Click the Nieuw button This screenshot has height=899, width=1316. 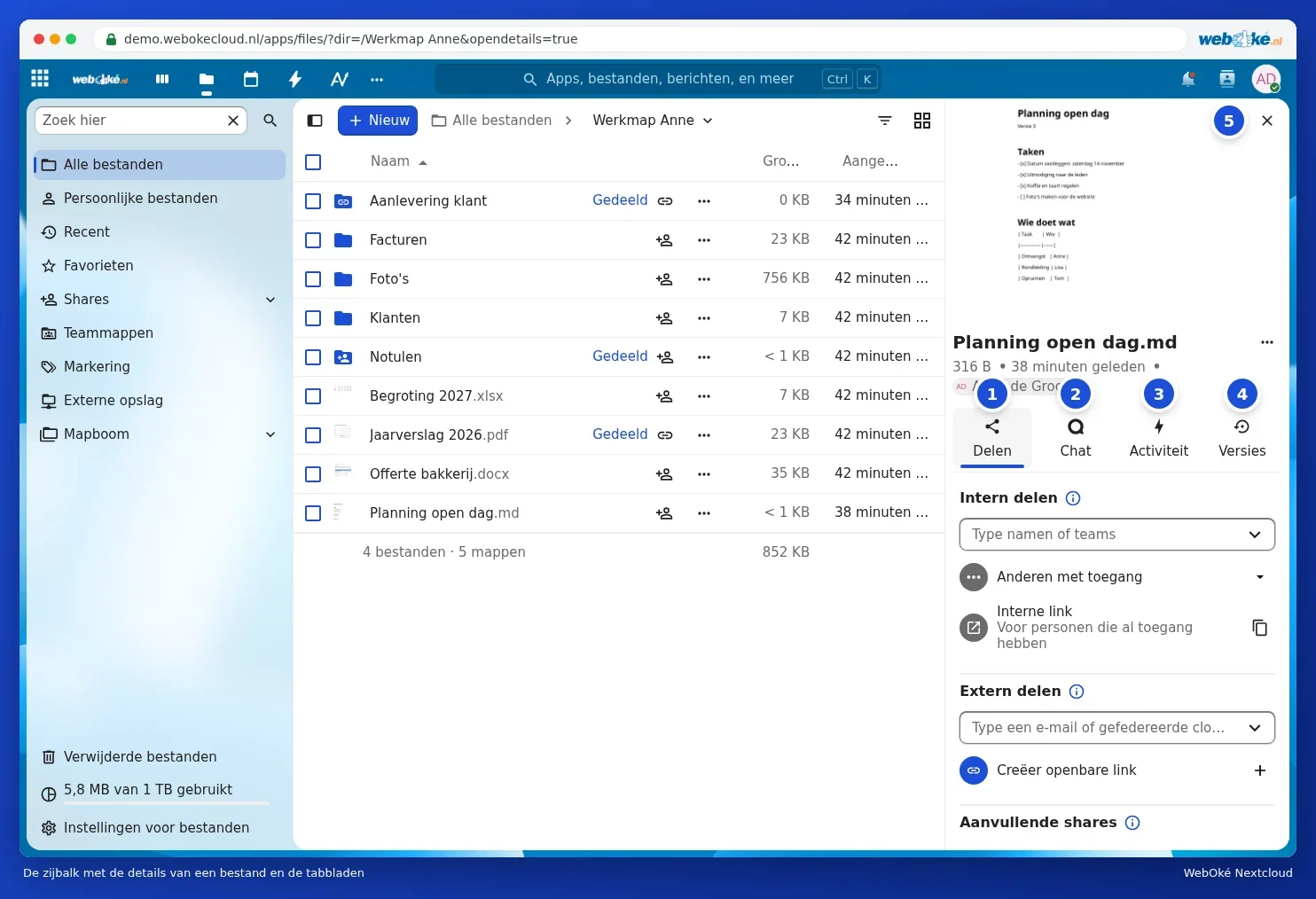coord(378,121)
